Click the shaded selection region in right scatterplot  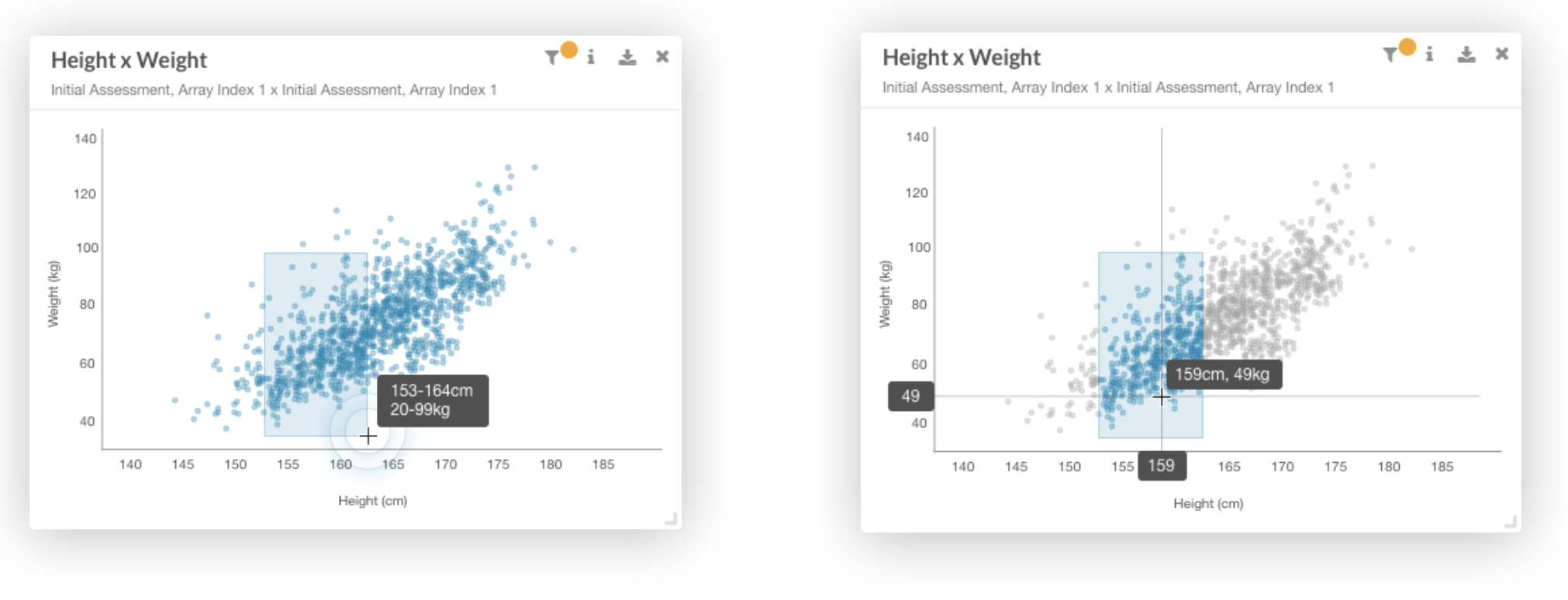(1151, 345)
